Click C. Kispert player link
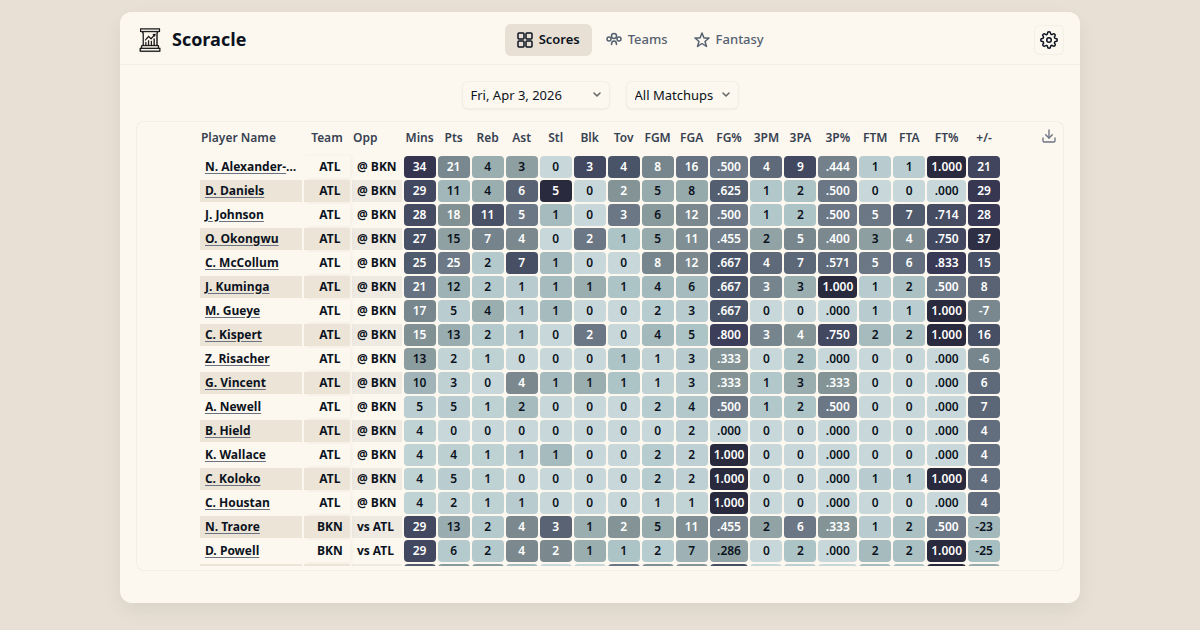 (x=233, y=335)
